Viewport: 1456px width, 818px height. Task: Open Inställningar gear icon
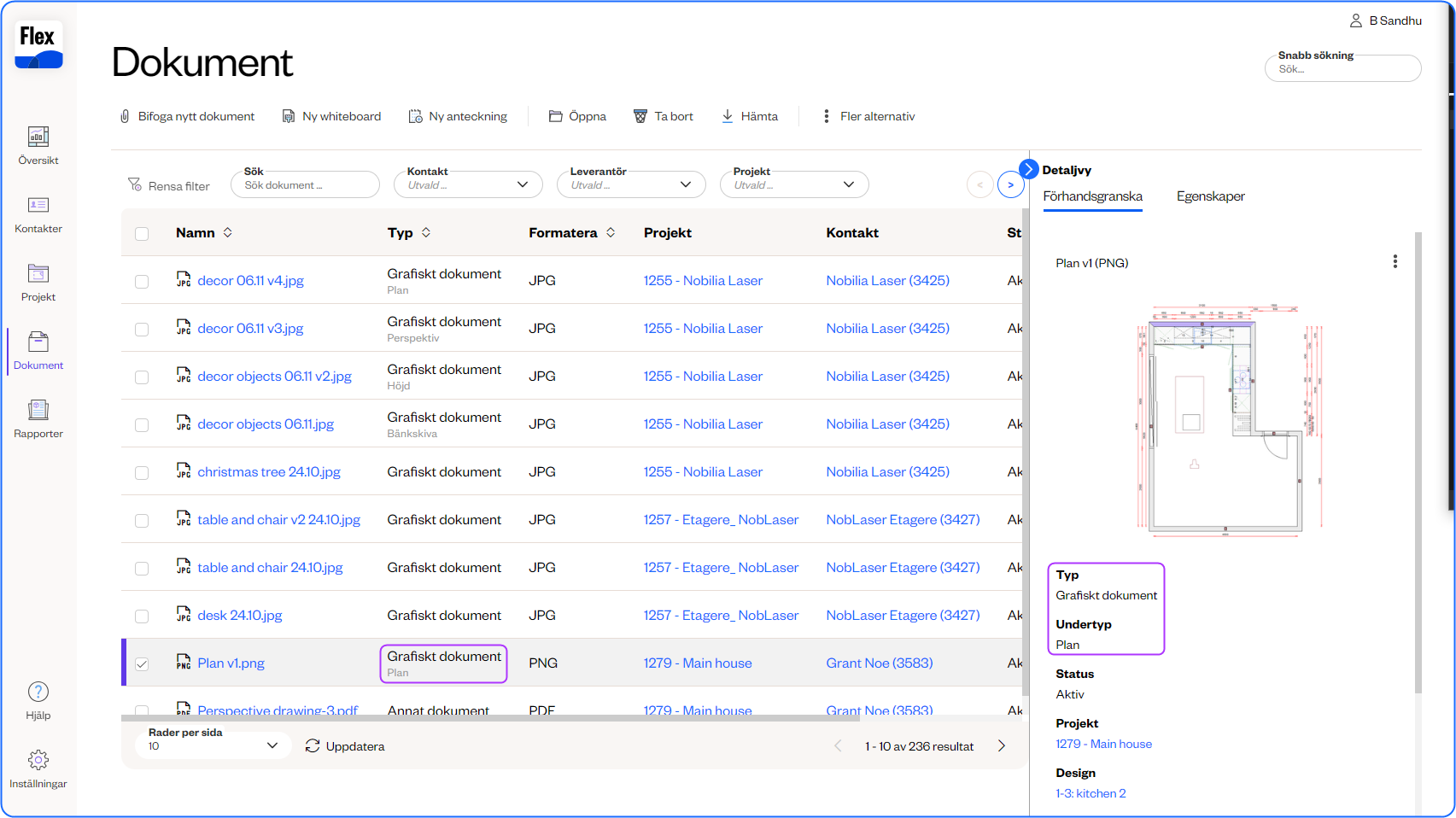[x=38, y=760]
